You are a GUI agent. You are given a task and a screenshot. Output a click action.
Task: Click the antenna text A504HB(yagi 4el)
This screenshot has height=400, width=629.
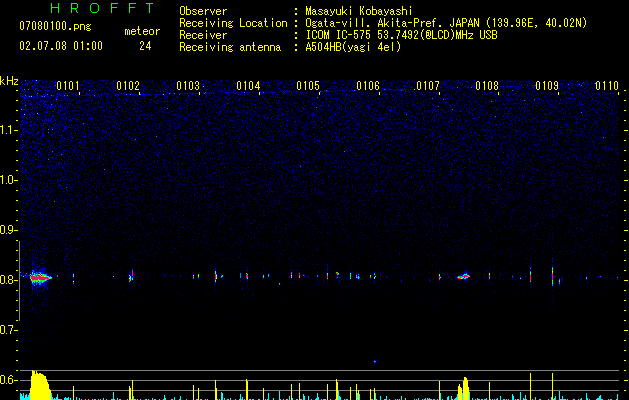click(353, 47)
